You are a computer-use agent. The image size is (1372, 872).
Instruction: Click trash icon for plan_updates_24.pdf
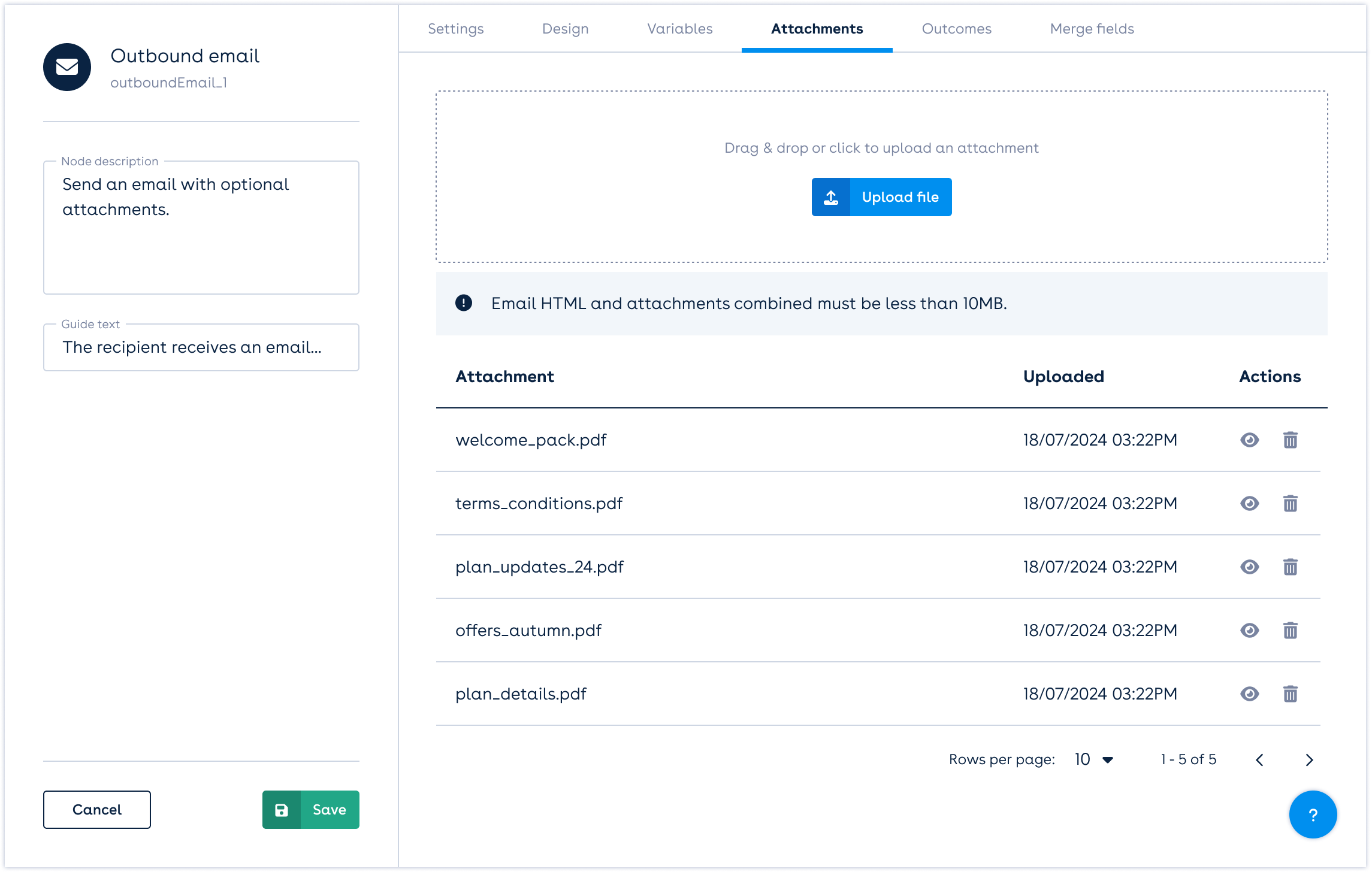click(1290, 567)
